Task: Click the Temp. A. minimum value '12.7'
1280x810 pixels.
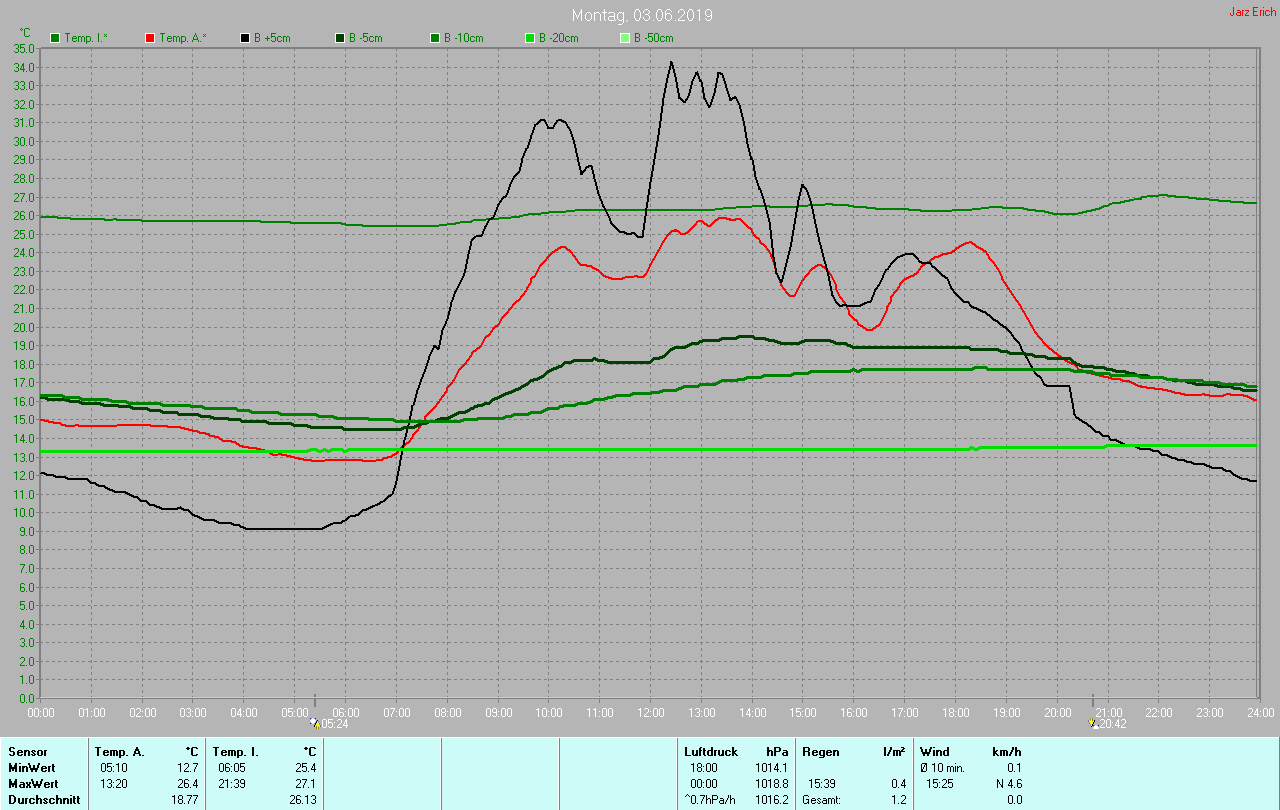Action: tap(188, 767)
